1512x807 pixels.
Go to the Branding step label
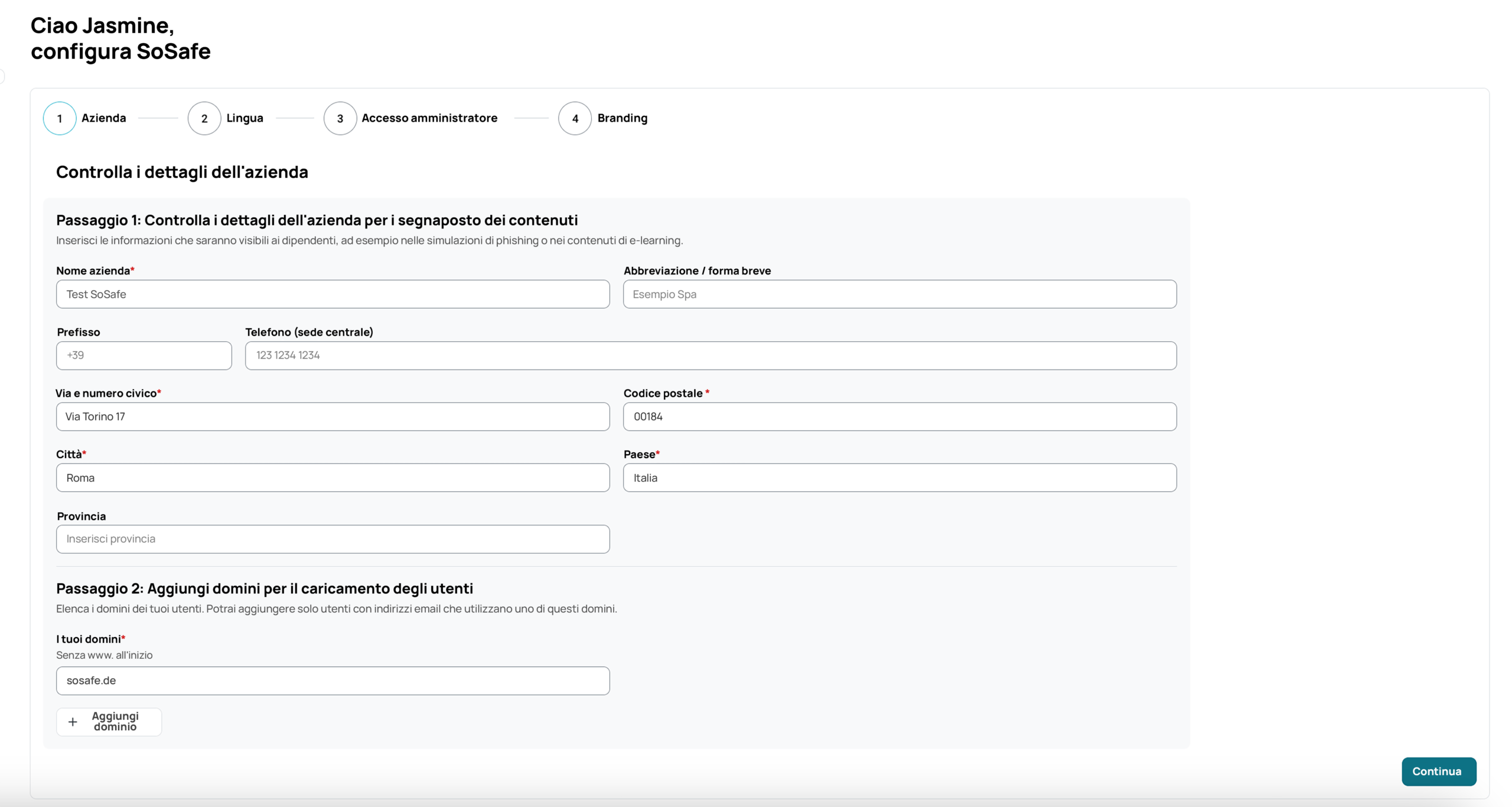click(x=623, y=118)
